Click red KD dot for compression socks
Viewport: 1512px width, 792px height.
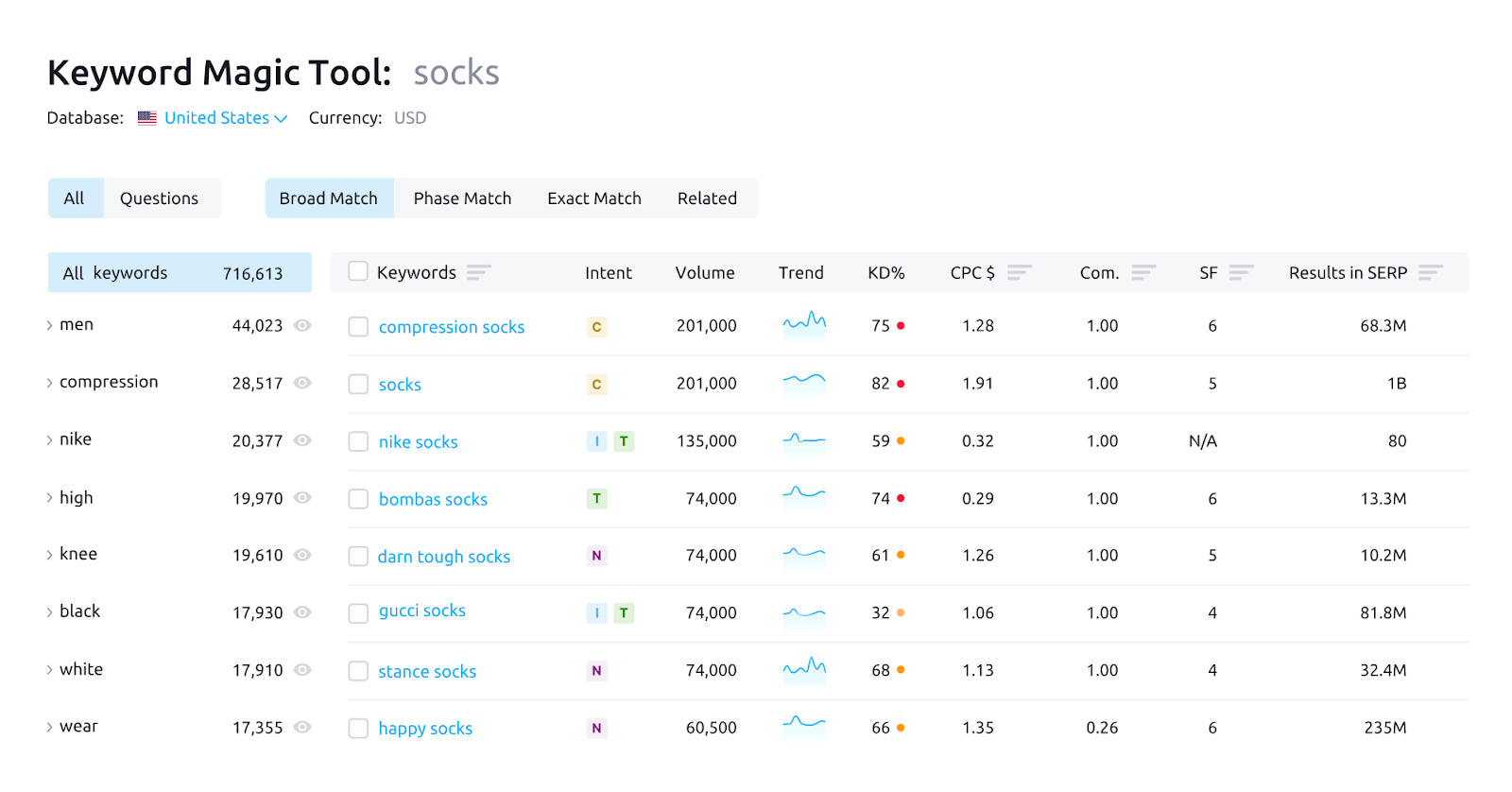click(x=901, y=326)
